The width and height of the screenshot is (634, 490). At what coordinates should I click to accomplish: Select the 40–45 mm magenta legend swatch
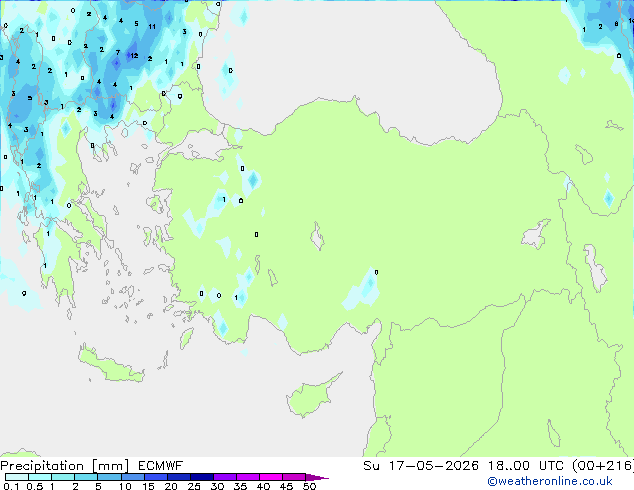[x=271, y=477]
